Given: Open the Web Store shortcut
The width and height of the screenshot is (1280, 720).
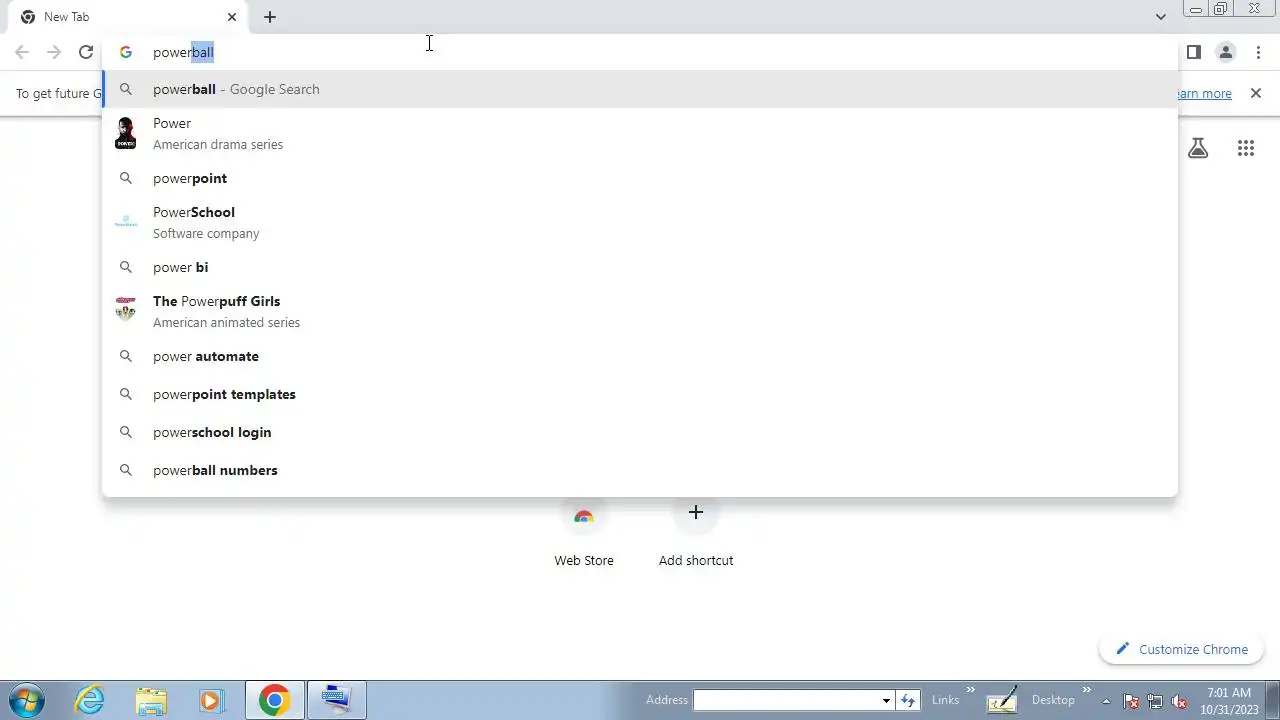Looking at the screenshot, I should (x=584, y=534).
